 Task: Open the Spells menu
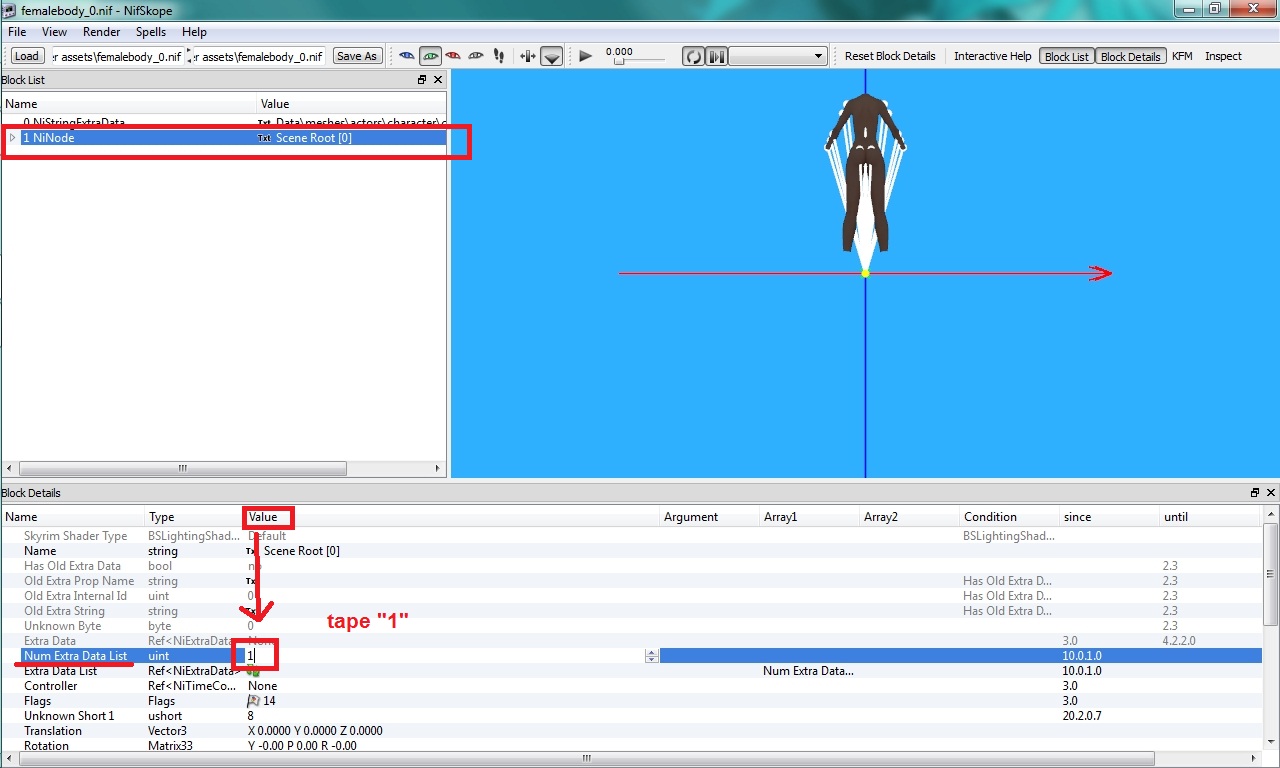click(x=151, y=32)
